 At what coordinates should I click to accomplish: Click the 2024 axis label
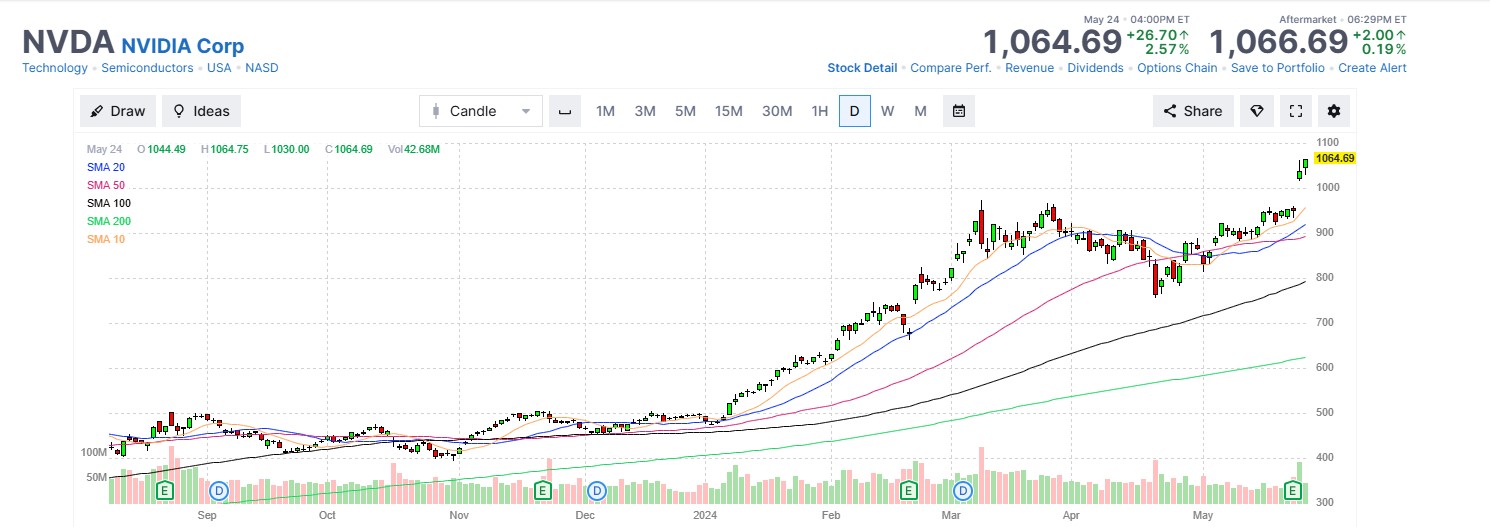point(707,515)
